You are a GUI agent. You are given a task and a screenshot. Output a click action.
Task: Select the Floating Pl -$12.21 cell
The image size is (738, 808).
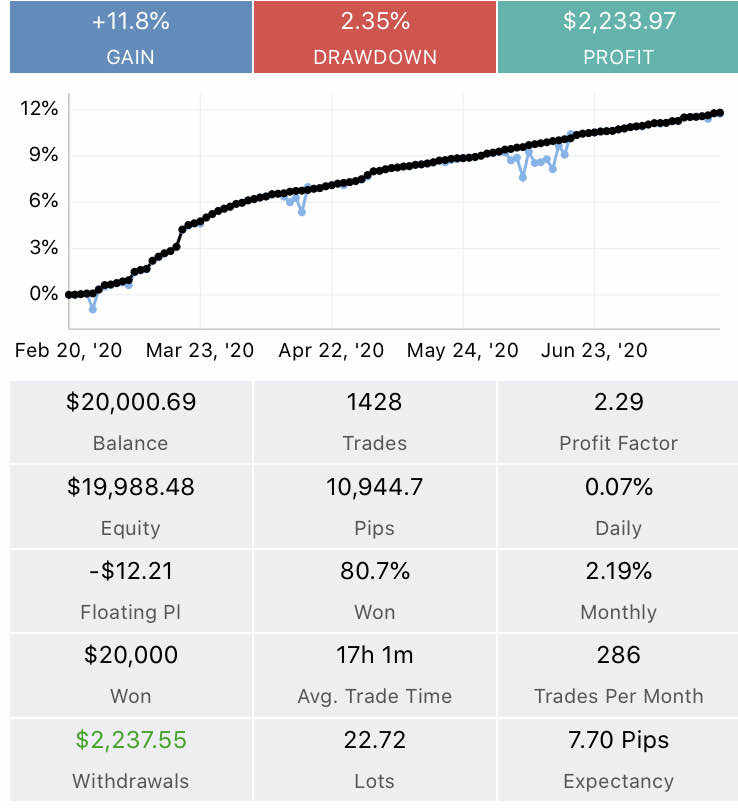click(131, 591)
